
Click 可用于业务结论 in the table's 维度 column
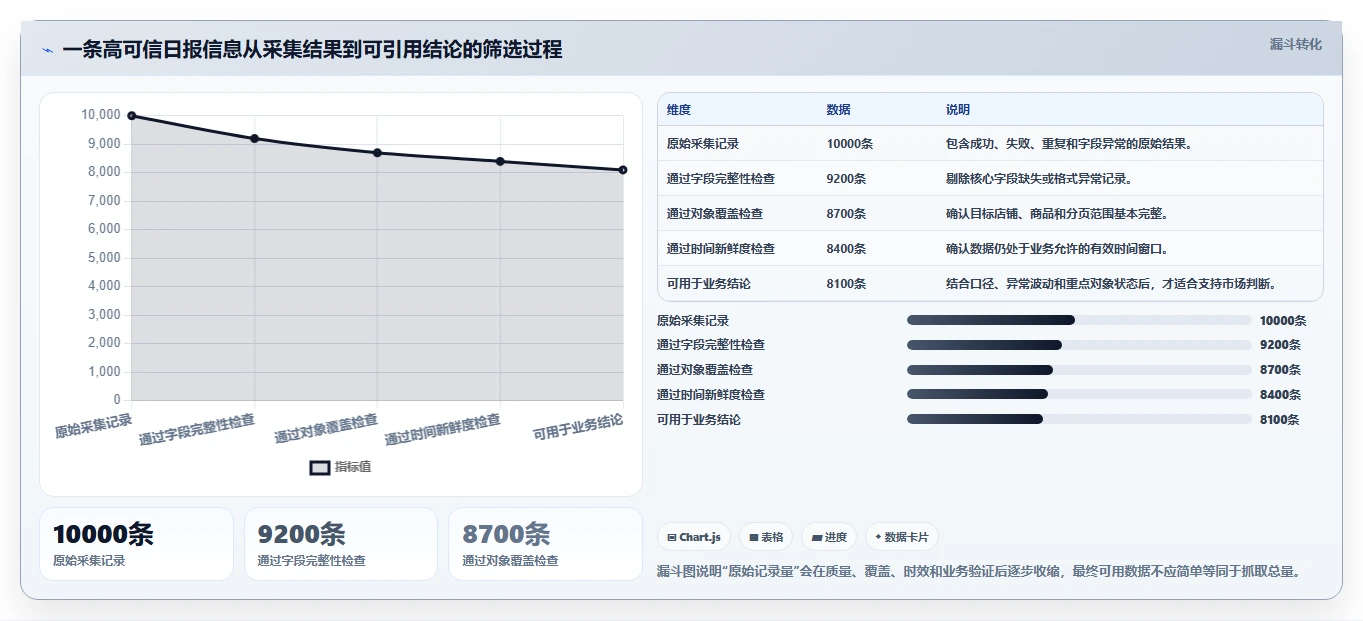(x=709, y=284)
